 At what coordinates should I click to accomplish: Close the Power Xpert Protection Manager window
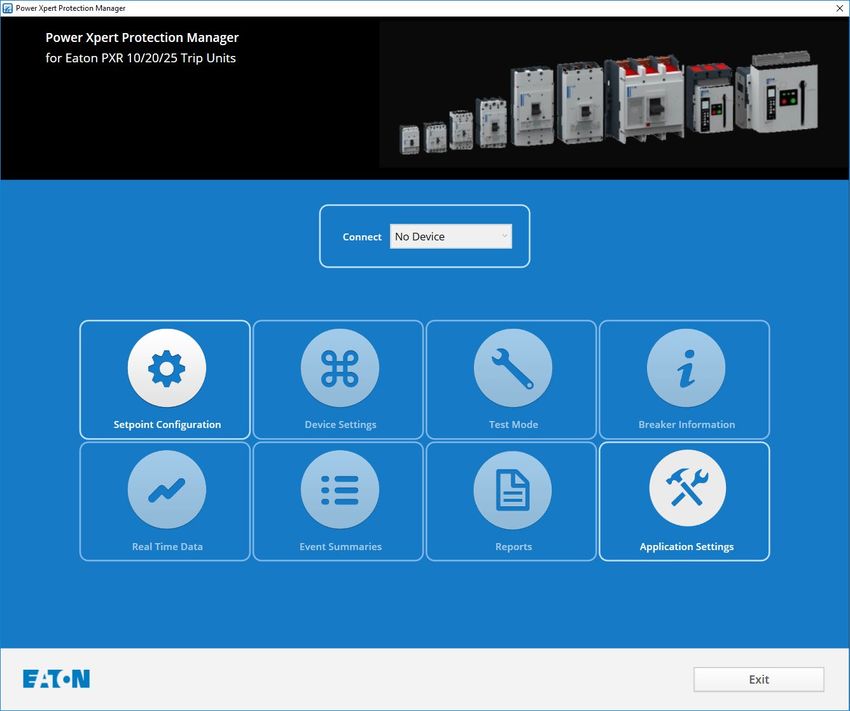[839, 8]
